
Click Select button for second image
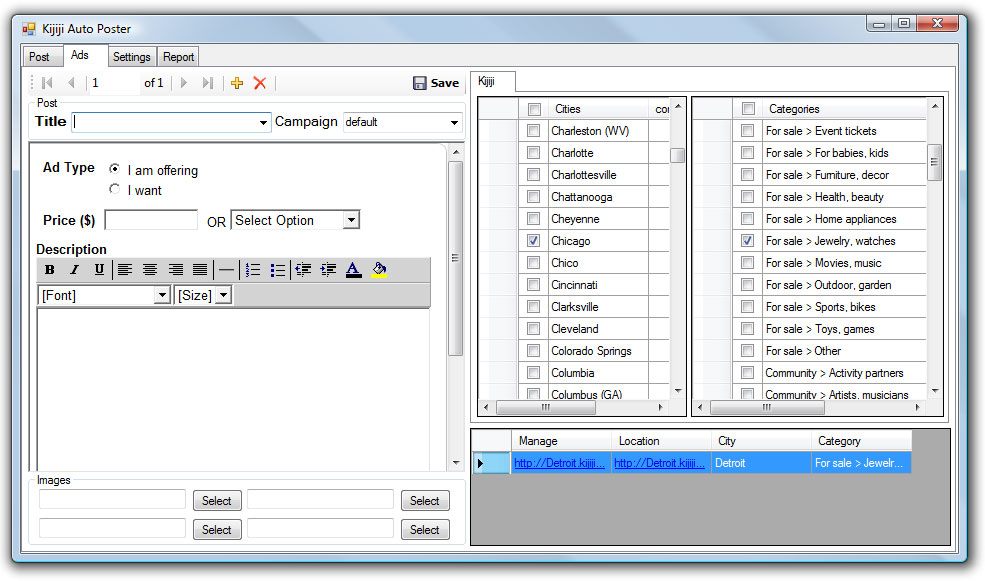[425, 501]
